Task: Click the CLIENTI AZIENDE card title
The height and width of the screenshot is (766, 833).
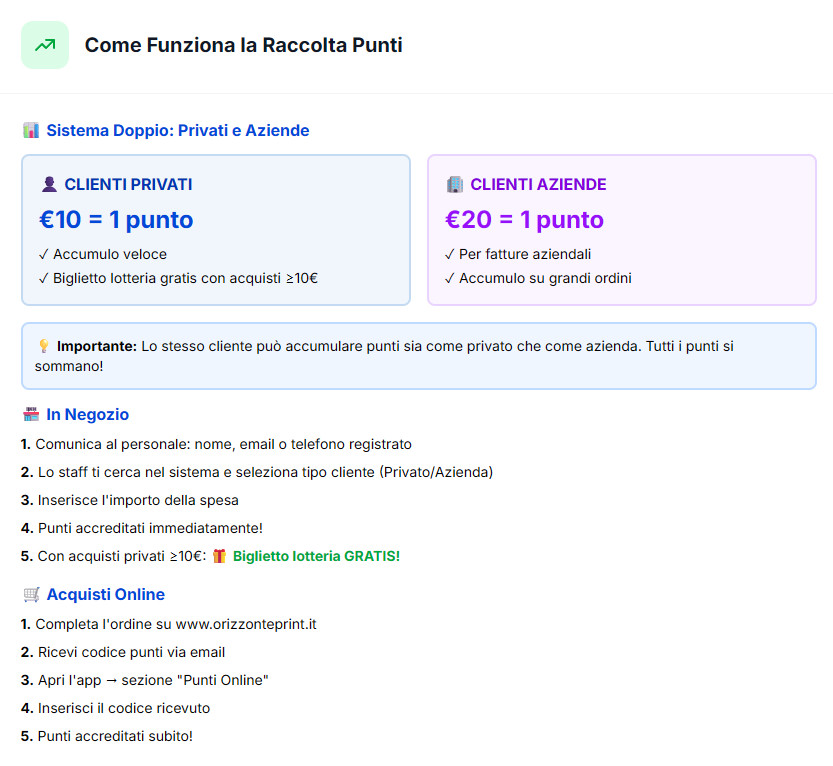Action: click(x=538, y=184)
